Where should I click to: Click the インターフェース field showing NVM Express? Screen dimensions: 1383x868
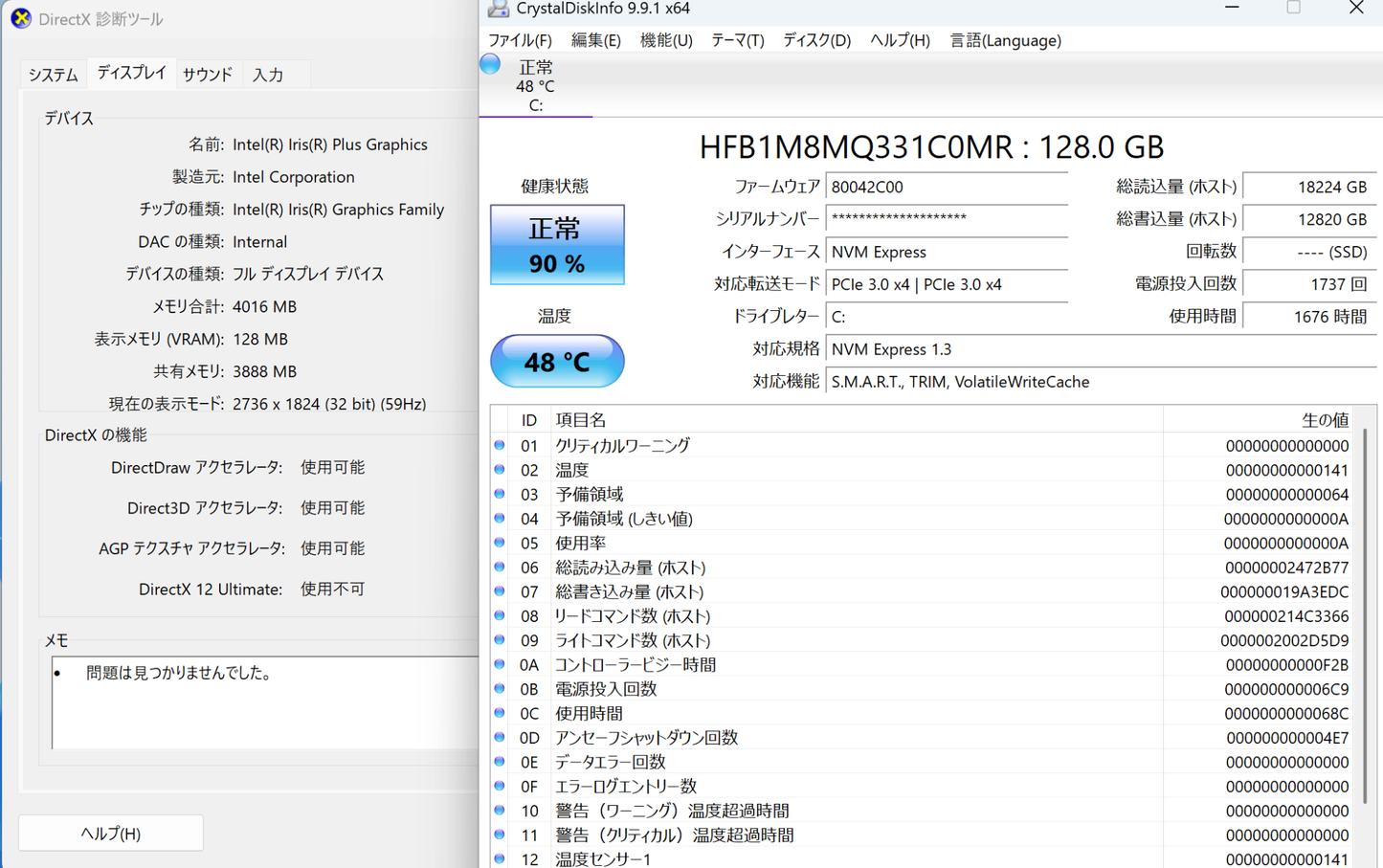pyautogui.click(x=947, y=252)
